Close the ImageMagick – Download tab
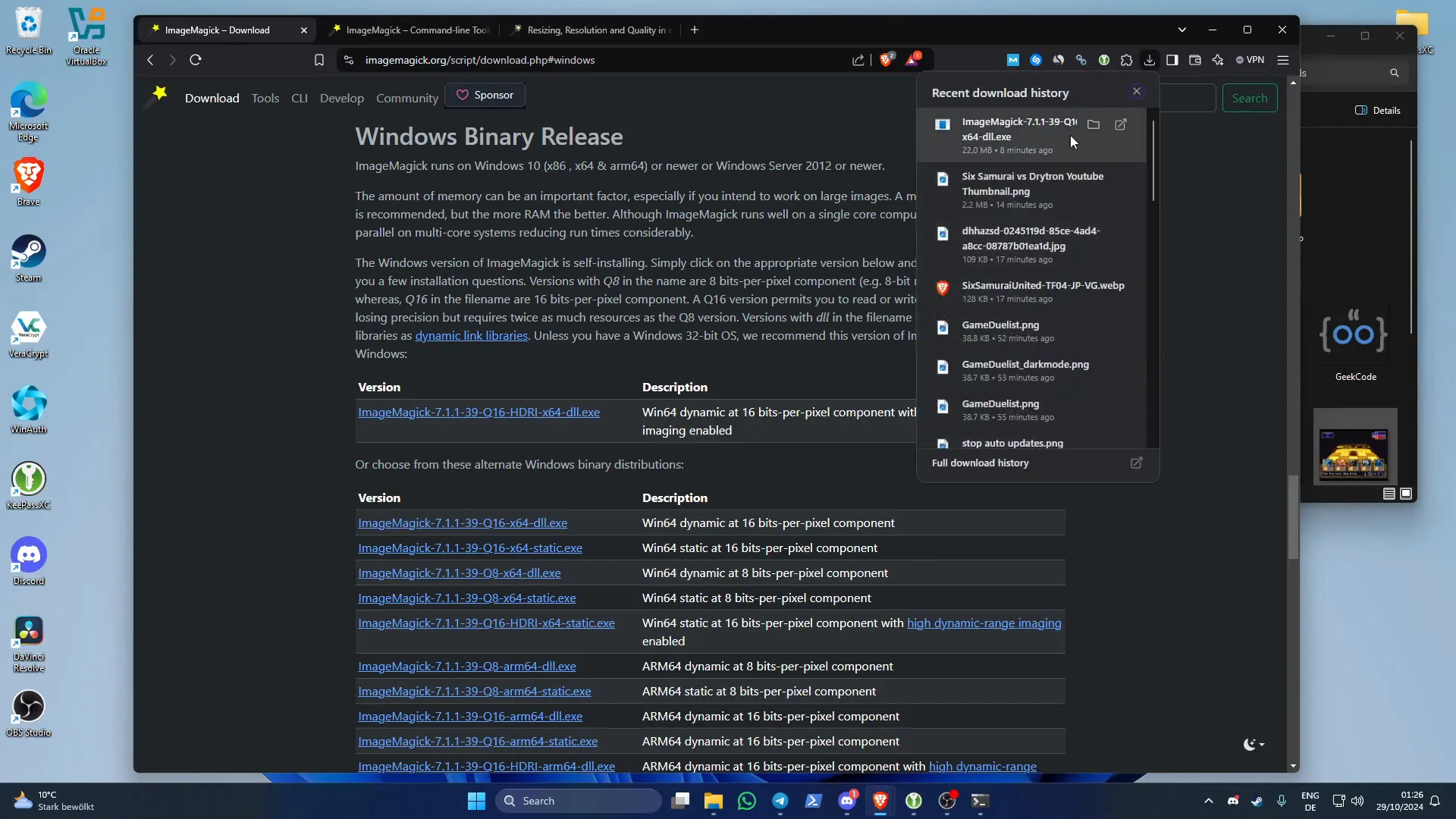This screenshot has width=1456, height=819. (x=304, y=30)
